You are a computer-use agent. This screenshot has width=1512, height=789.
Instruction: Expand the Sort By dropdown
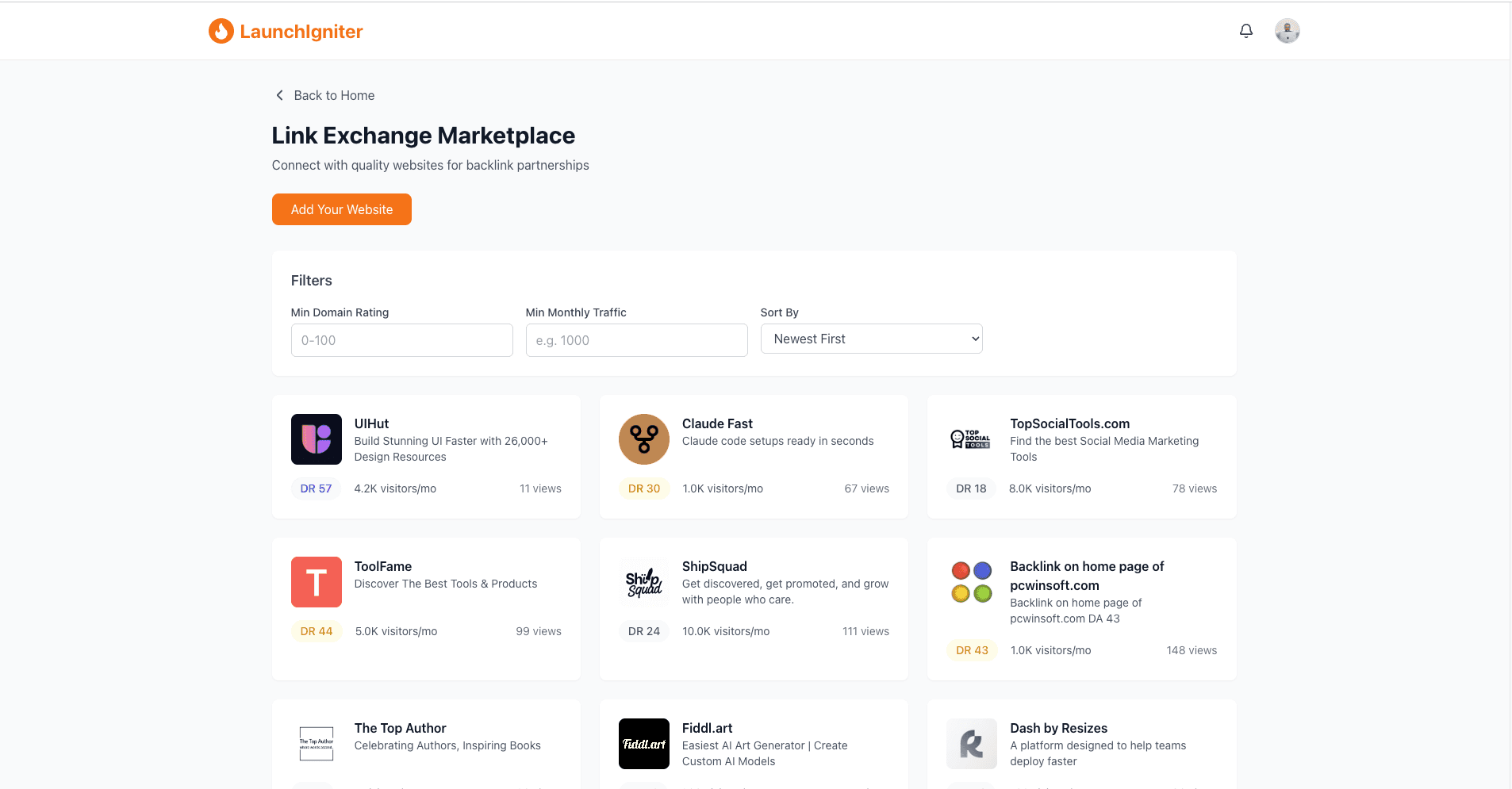click(x=871, y=339)
